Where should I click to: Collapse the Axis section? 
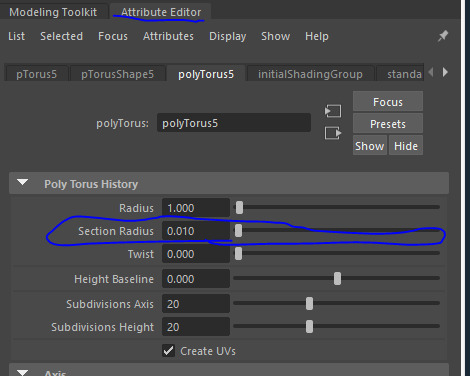(23, 372)
